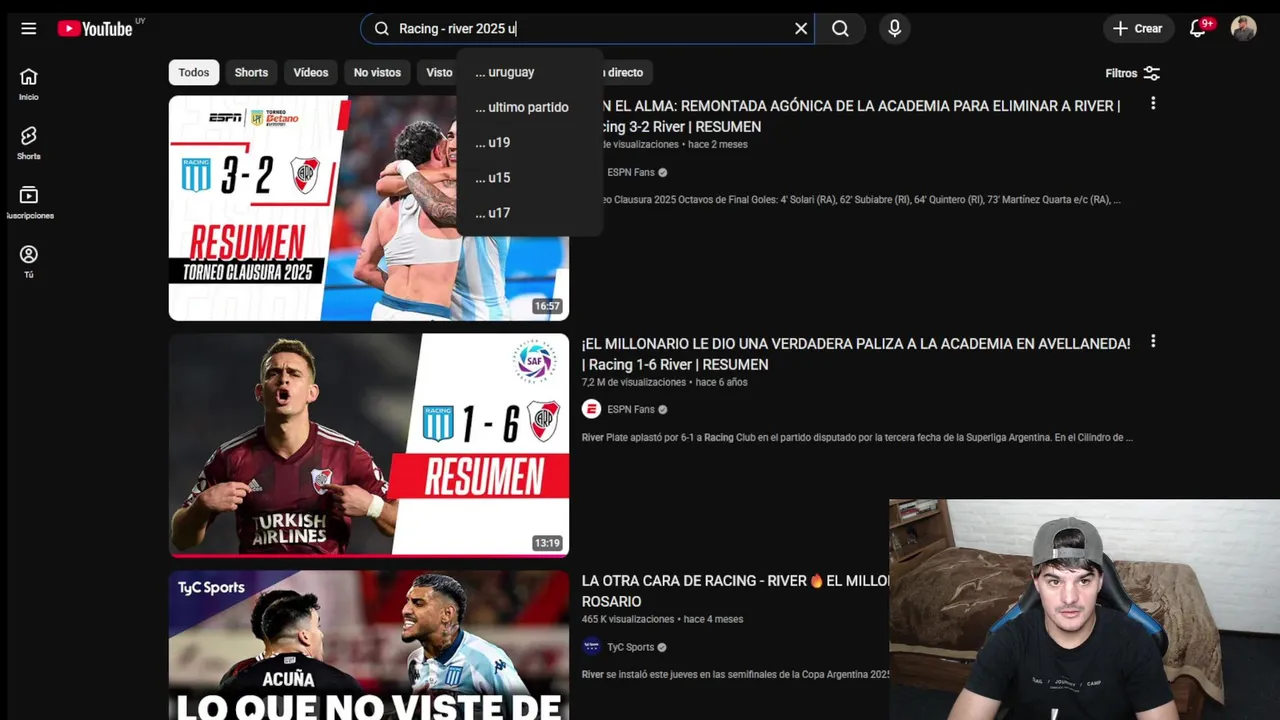1280x720 pixels.
Task: Click the 'River se instaló este jueves' description
Action: coord(735,674)
